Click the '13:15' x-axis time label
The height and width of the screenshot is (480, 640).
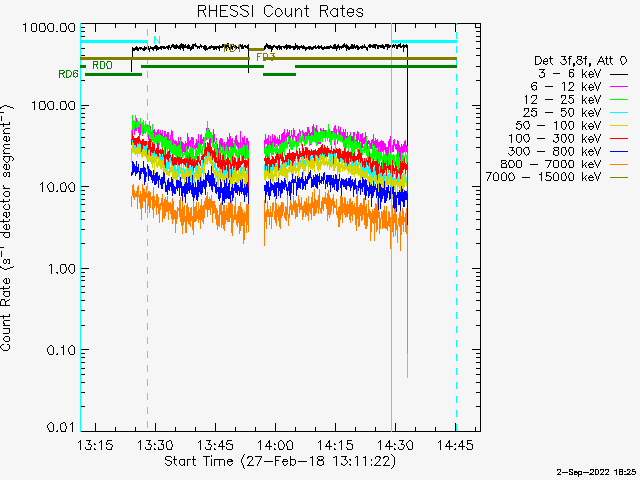tap(95, 445)
